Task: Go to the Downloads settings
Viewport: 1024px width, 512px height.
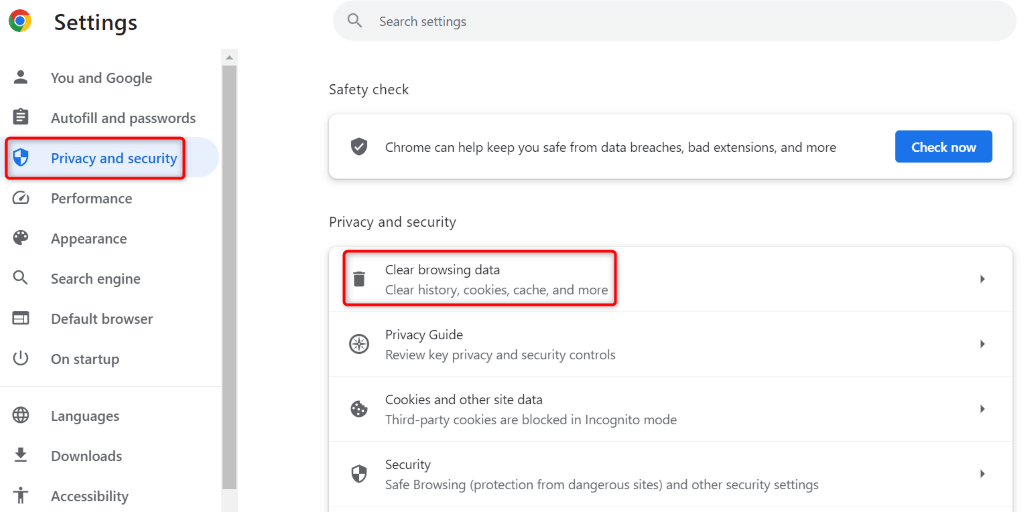Action: [86, 456]
